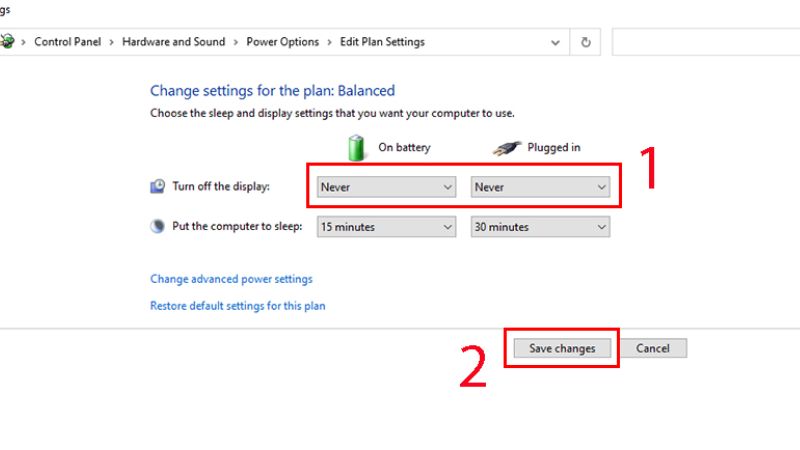
Task: Open sleep Plugged in 30 minutes dropdown
Action: [x=540, y=227]
